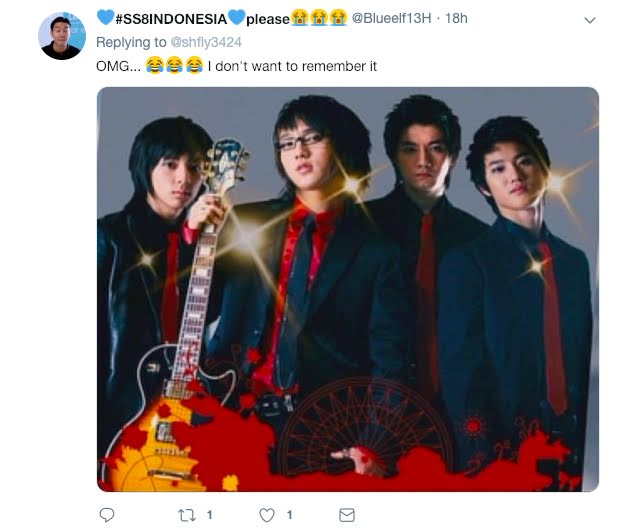Open the #SS8INDONESIA display name profile
The height and width of the screenshot is (528, 633).
(x=222, y=19)
